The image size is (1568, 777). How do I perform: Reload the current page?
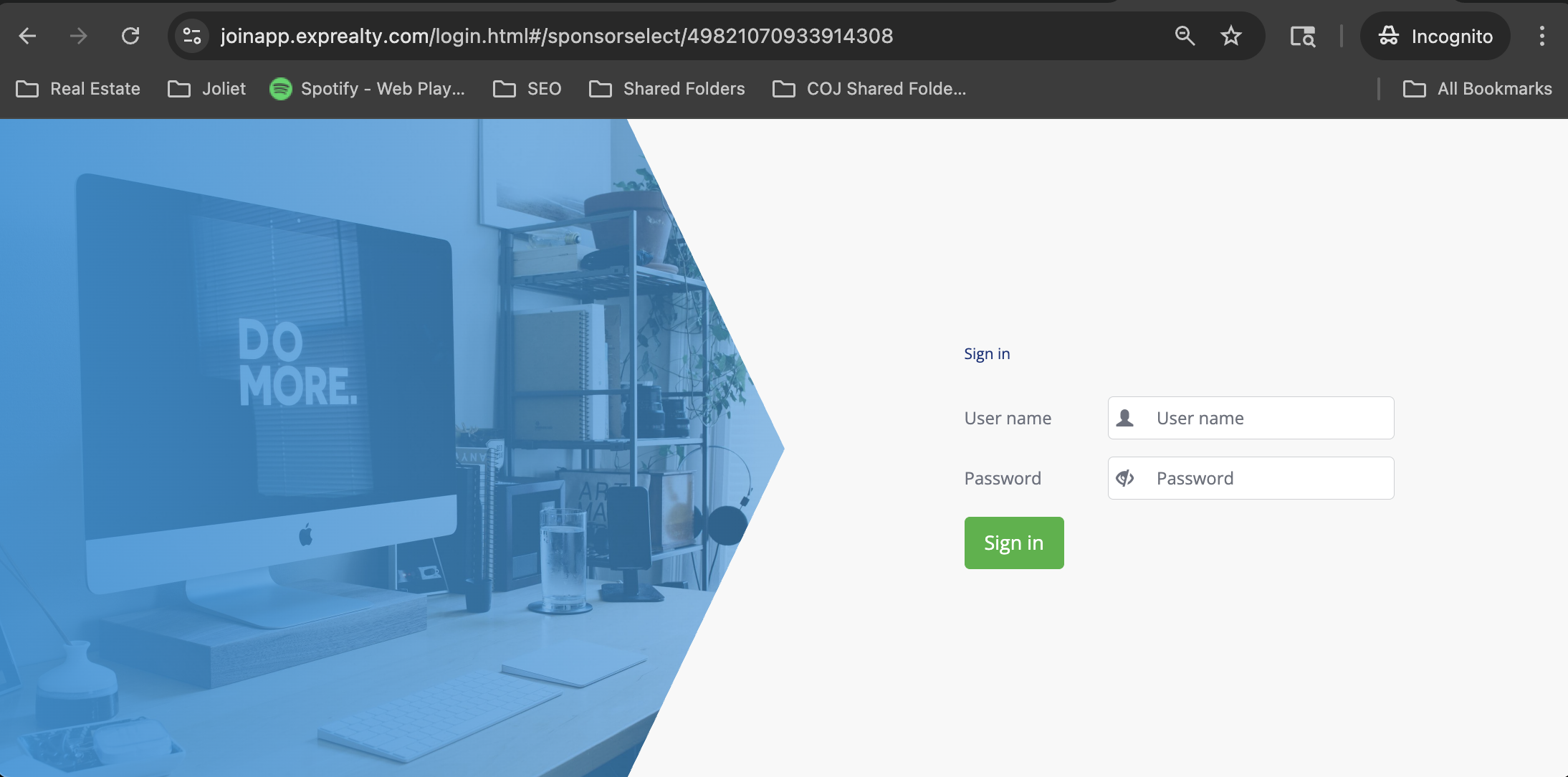[x=130, y=36]
